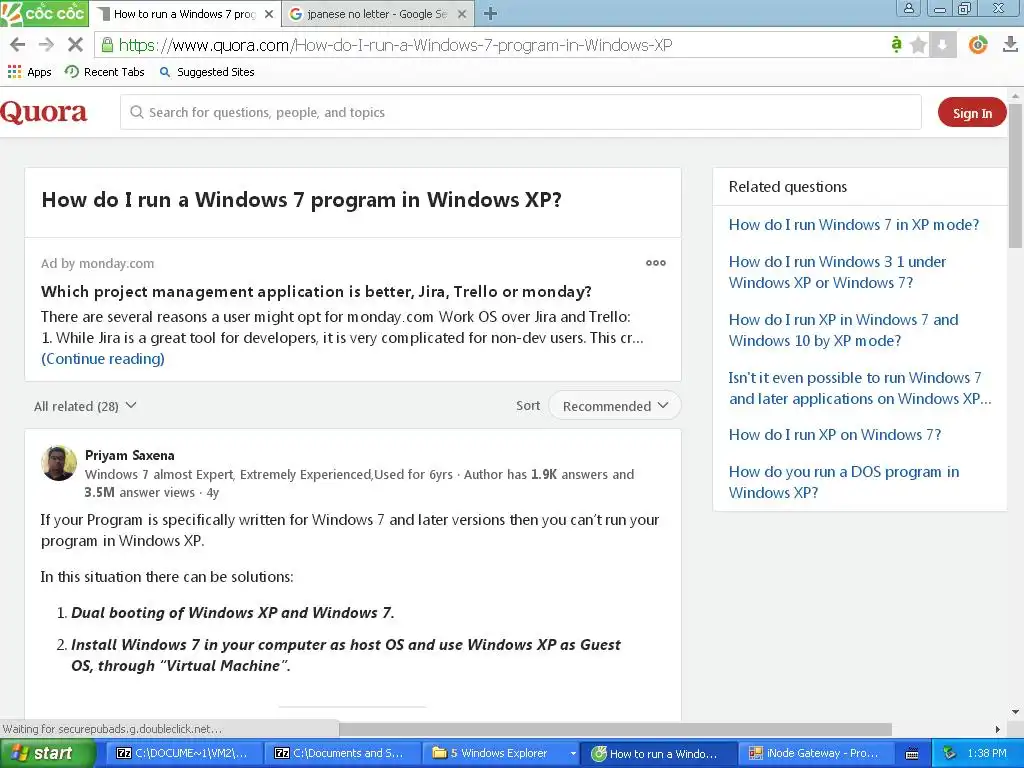Switch to the 'iNode Gateway - Pro...' taskbar window
1024x768 pixels.
point(816,753)
